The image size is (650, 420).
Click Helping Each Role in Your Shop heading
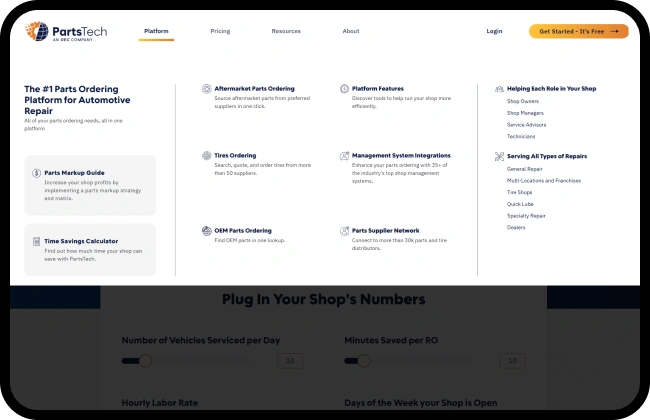[x=551, y=89]
